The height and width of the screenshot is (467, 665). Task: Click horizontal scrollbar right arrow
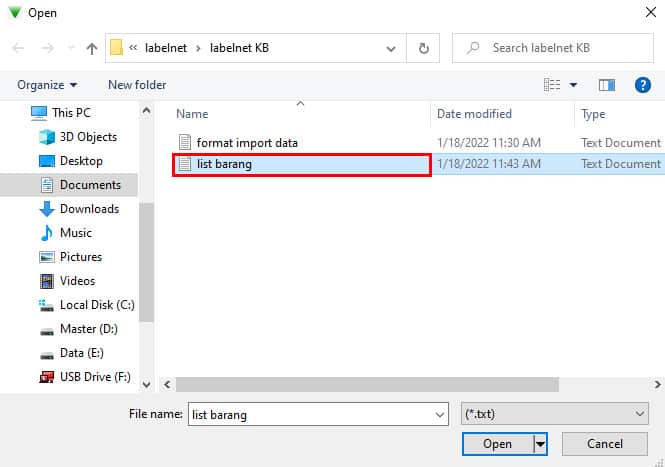657,385
